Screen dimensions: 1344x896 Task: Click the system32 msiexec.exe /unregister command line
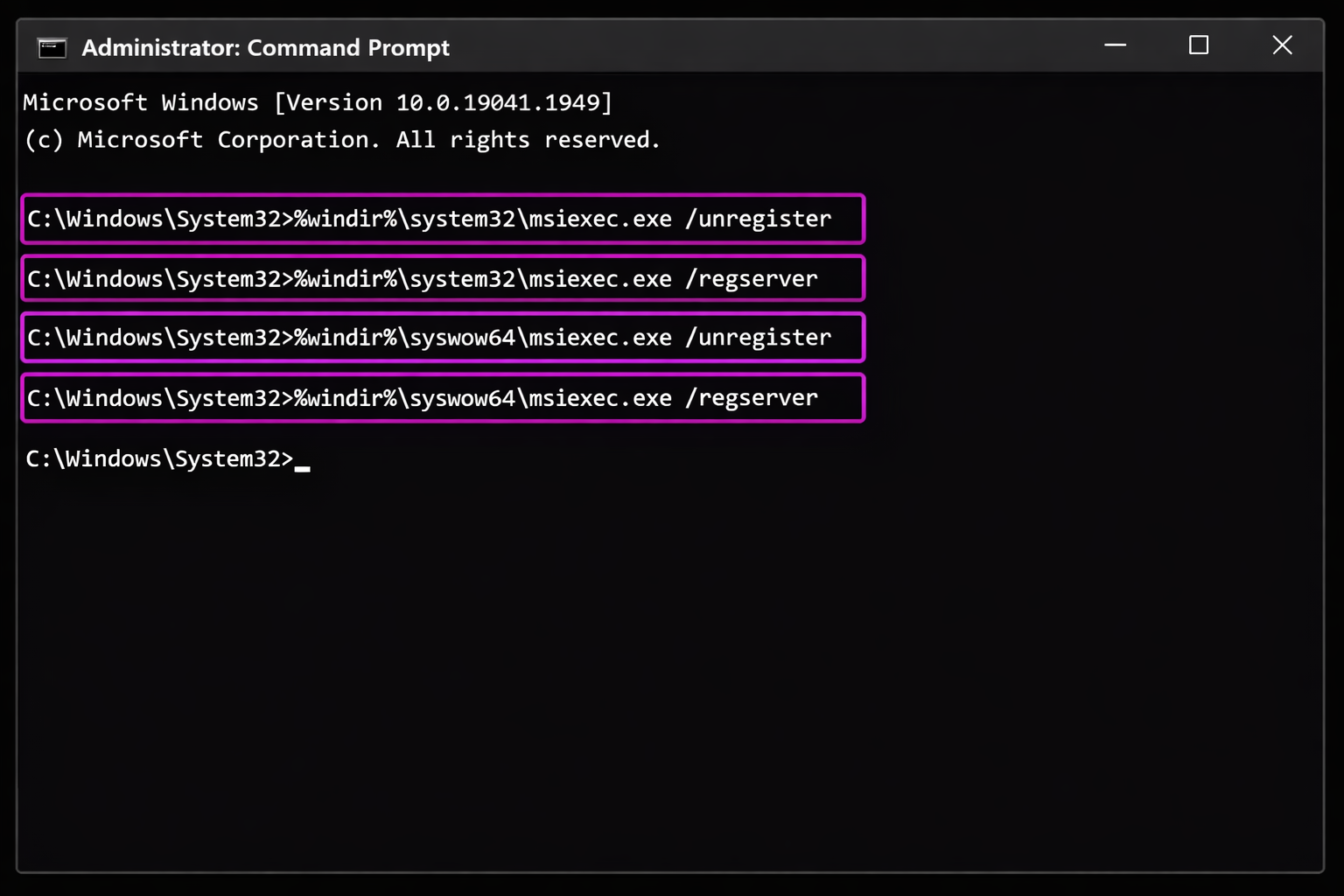[443, 219]
